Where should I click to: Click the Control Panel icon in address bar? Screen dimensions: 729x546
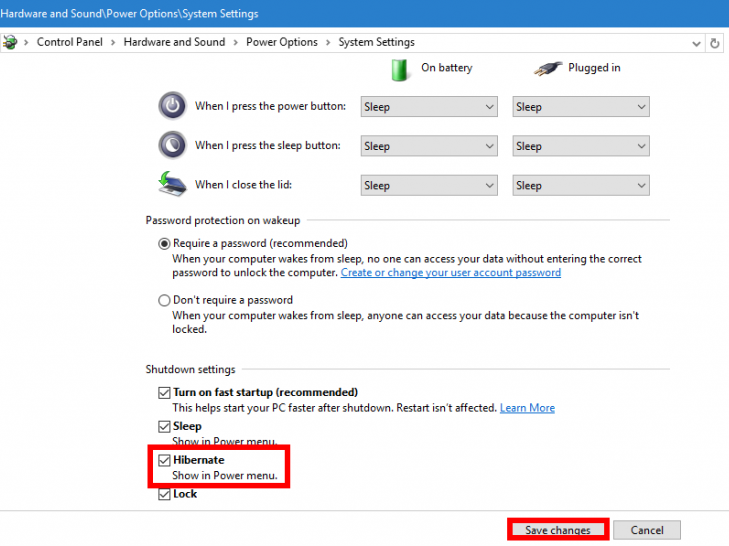pos(9,42)
